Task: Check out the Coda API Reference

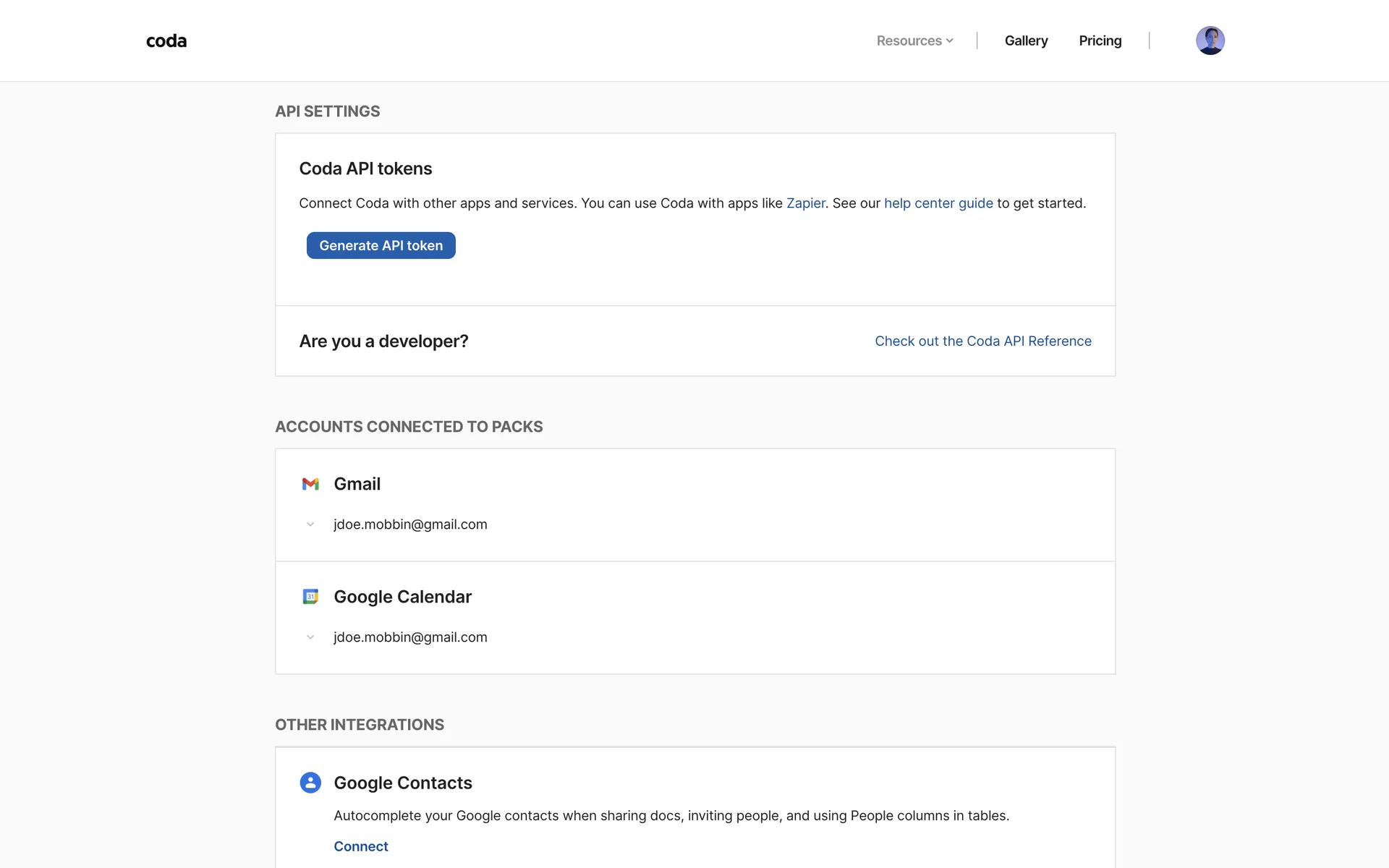Action: (982, 341)
